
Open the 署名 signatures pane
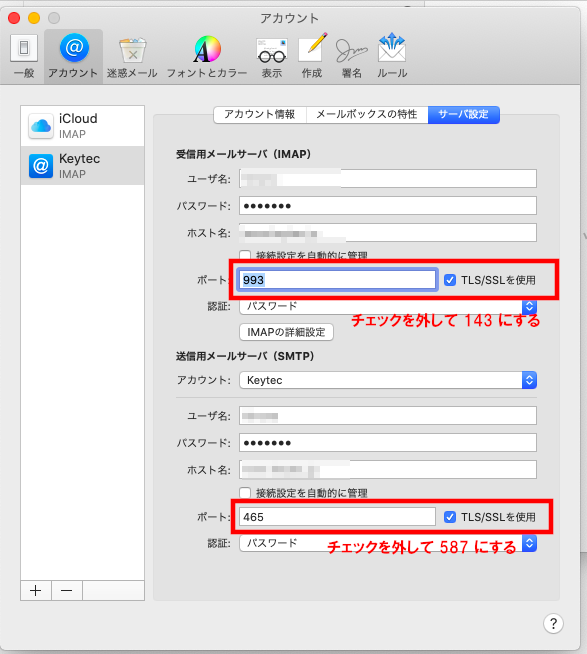click(352, 57)
